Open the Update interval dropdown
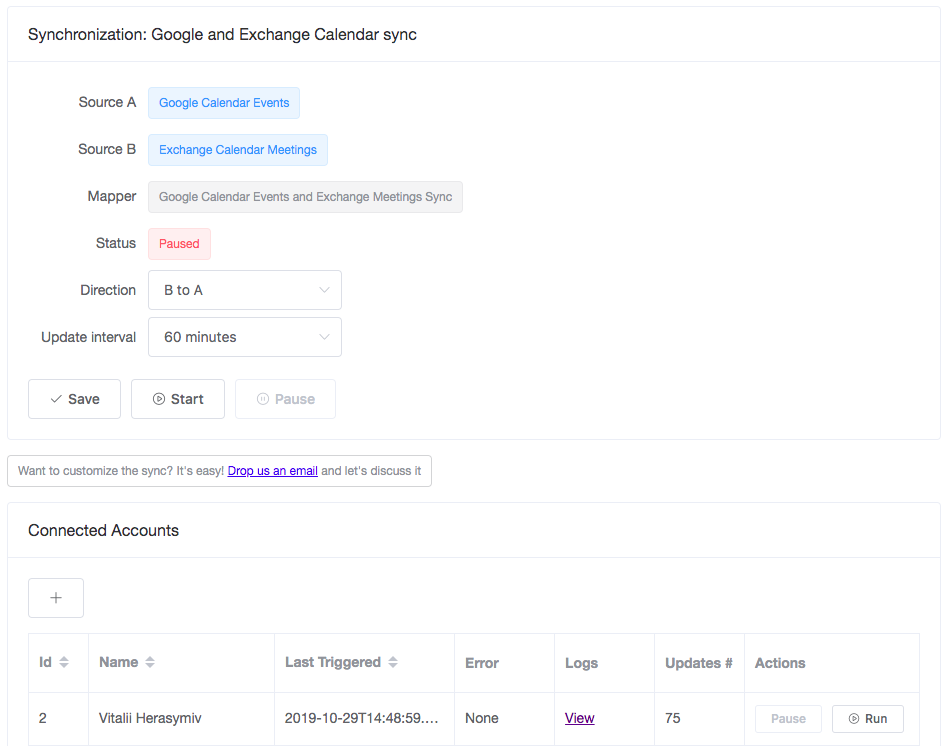 [x=245, y=337]
